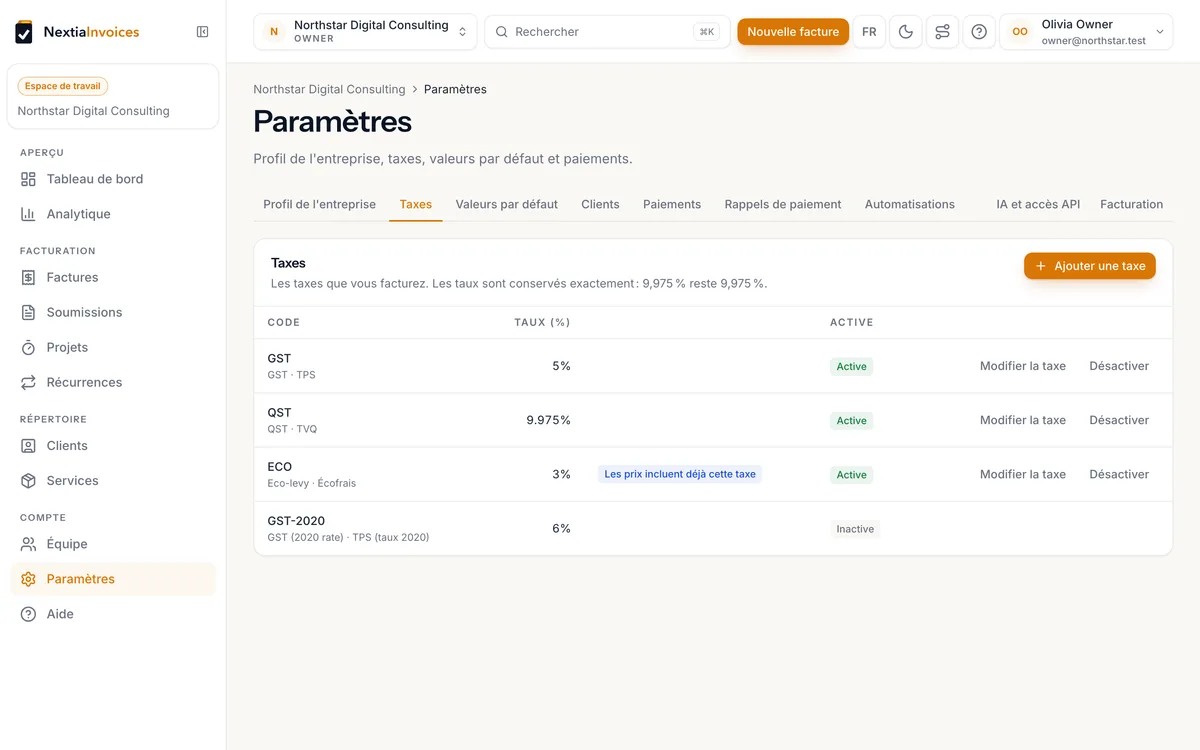
Task: Click the Aide help circle icon
Action: tap(28, 614)
